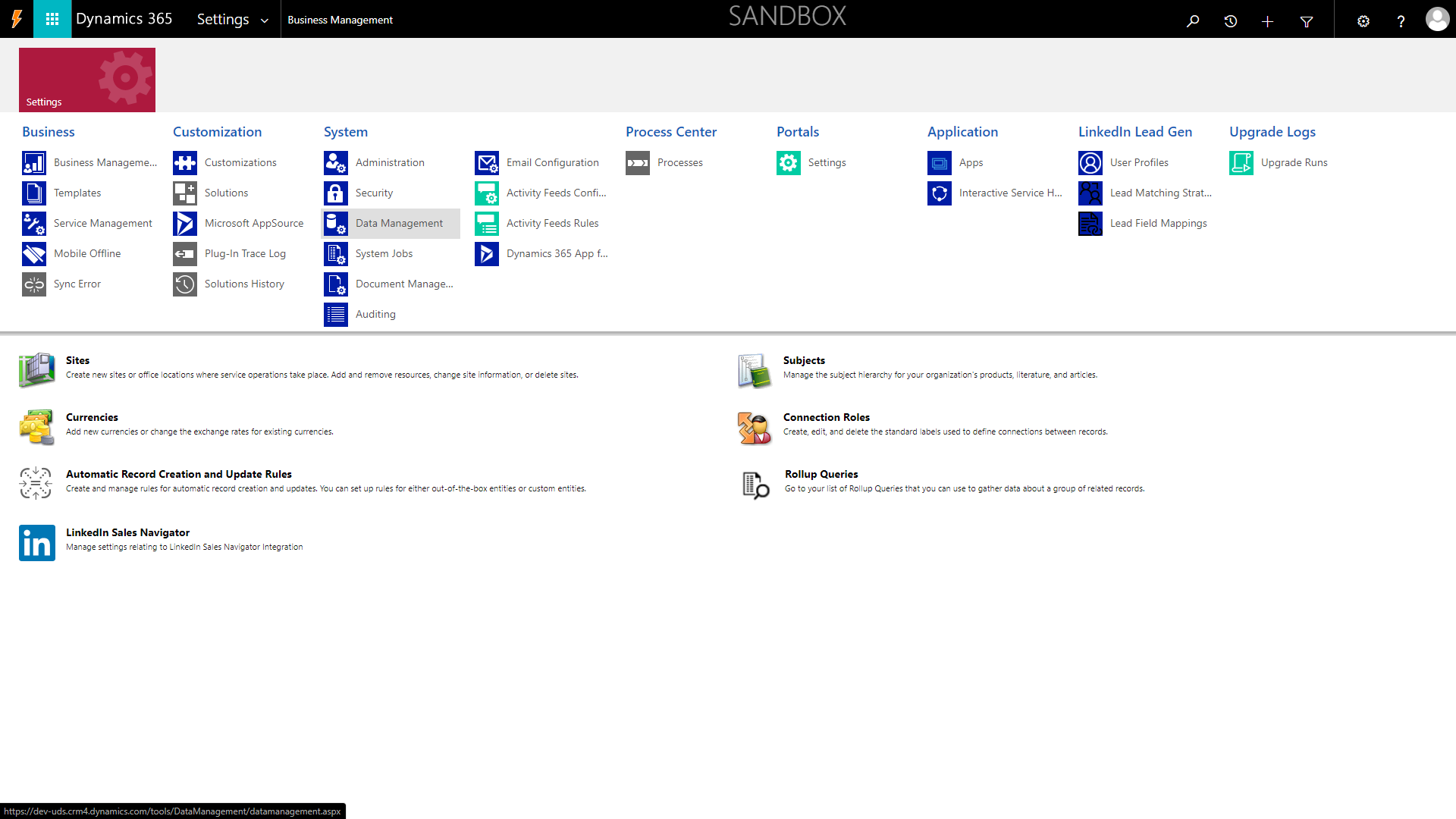Screen dimensions: 1456x819
Task: Click the Currencies money icon
Action: click(37, 427)
